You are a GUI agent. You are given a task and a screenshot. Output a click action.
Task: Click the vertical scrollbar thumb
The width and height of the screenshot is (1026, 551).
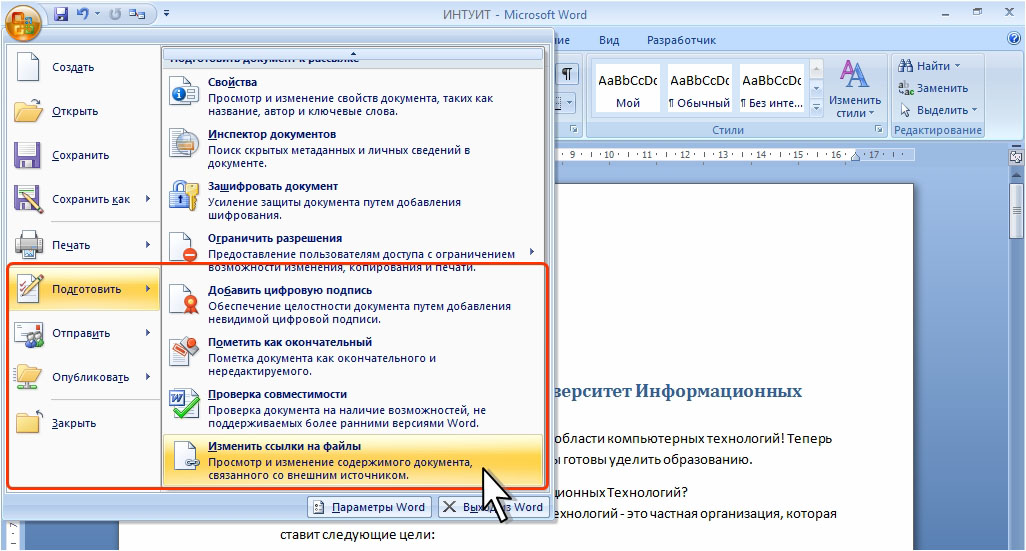(1016, 211)
